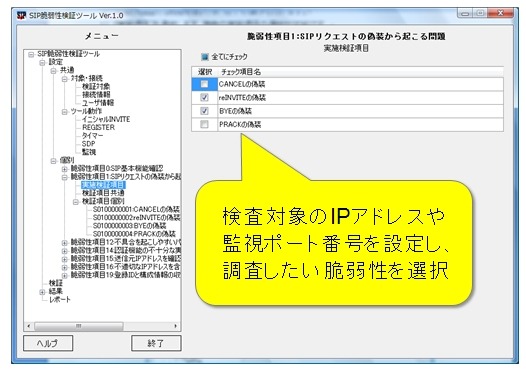Maximize the SIP脆弱性検証ツール window
This screenshot has width=526, height=369.
click(480, 13)
